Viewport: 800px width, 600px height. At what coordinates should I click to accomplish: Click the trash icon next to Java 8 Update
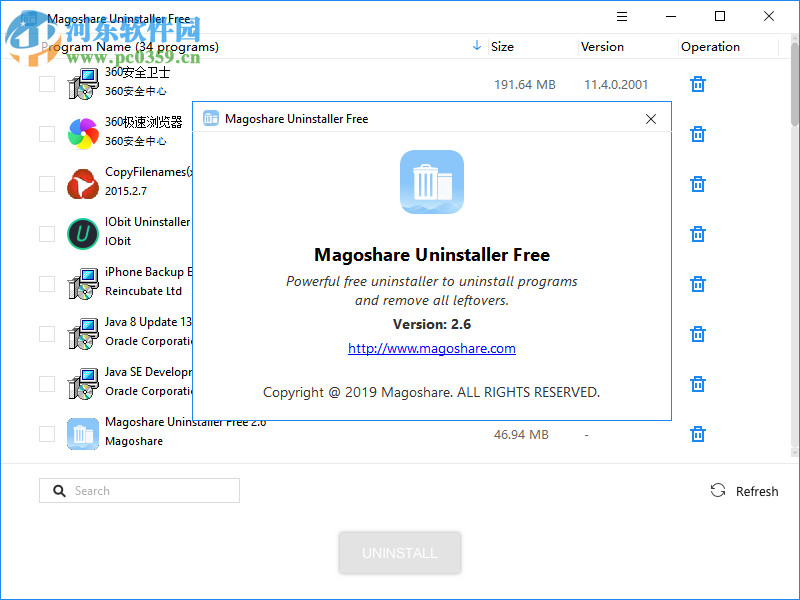(x=697, y=334)
